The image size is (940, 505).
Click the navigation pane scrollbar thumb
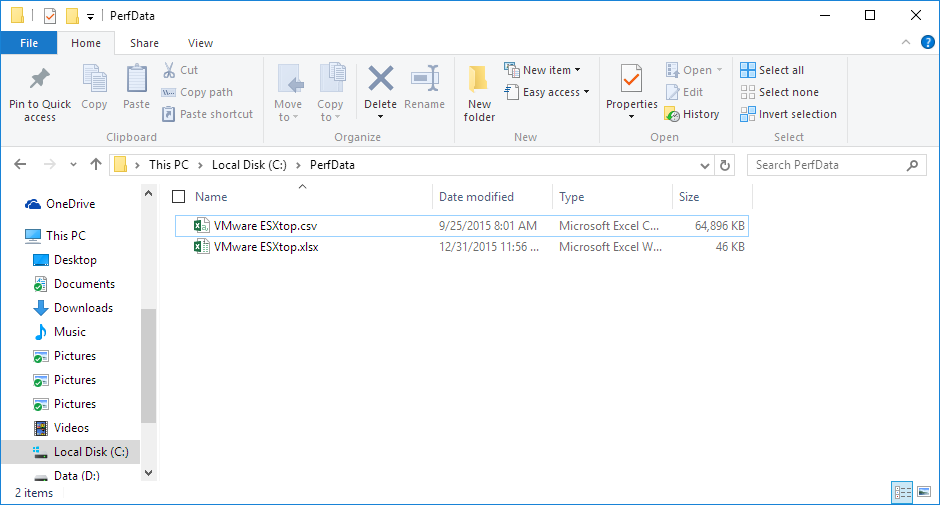(149, 365)
